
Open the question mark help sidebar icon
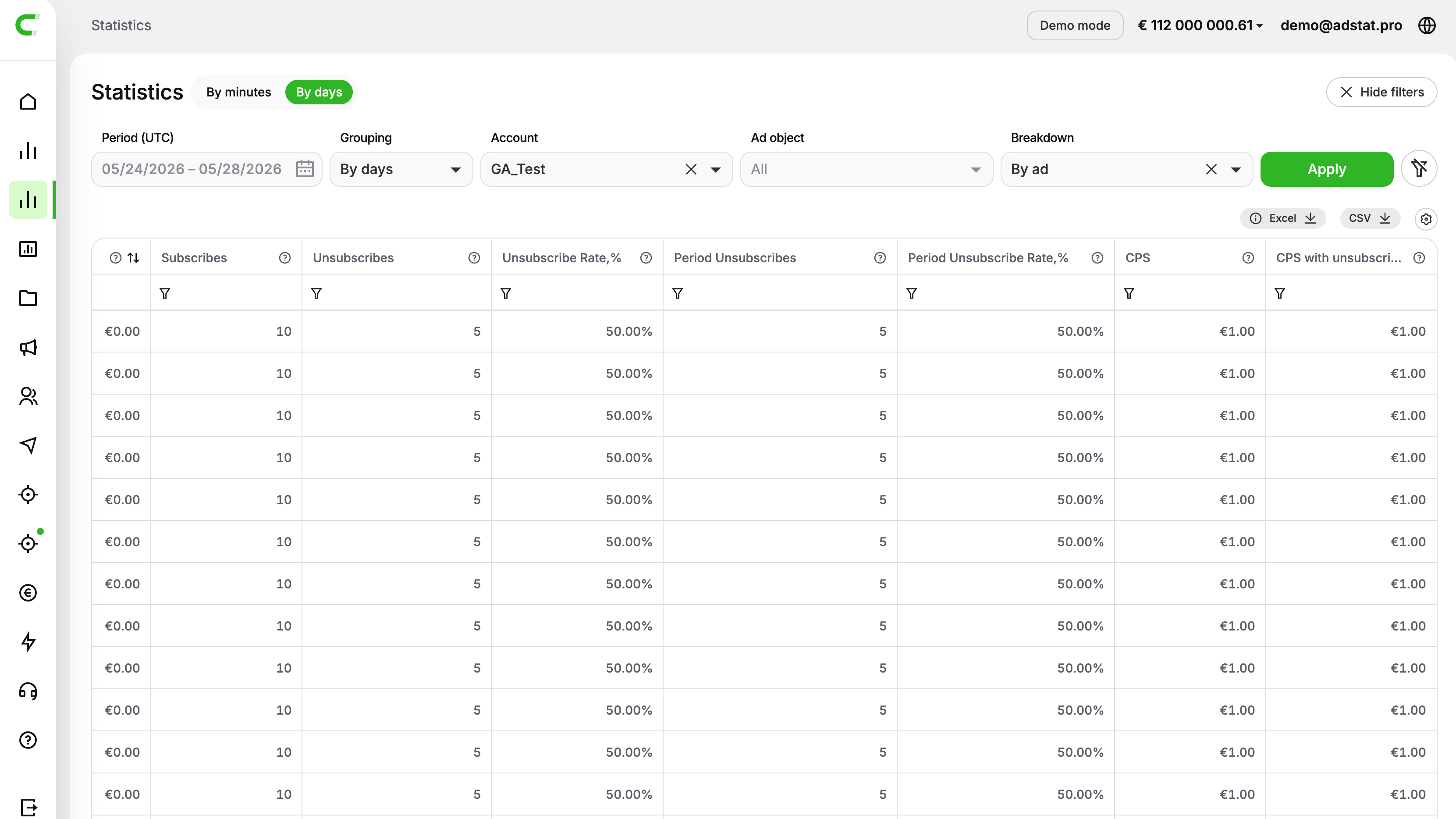[28, 741]
